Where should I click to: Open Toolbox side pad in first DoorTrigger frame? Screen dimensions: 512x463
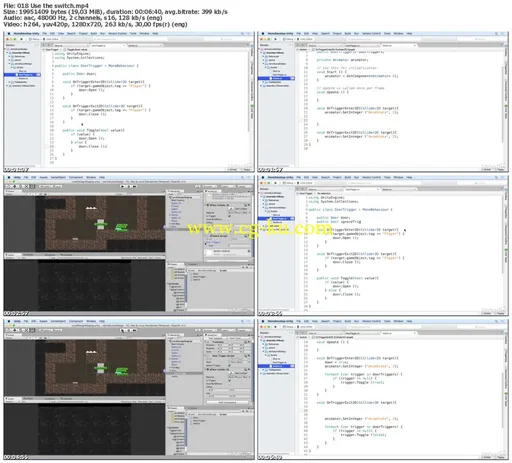pyautogui.click(x=252, y=52)
